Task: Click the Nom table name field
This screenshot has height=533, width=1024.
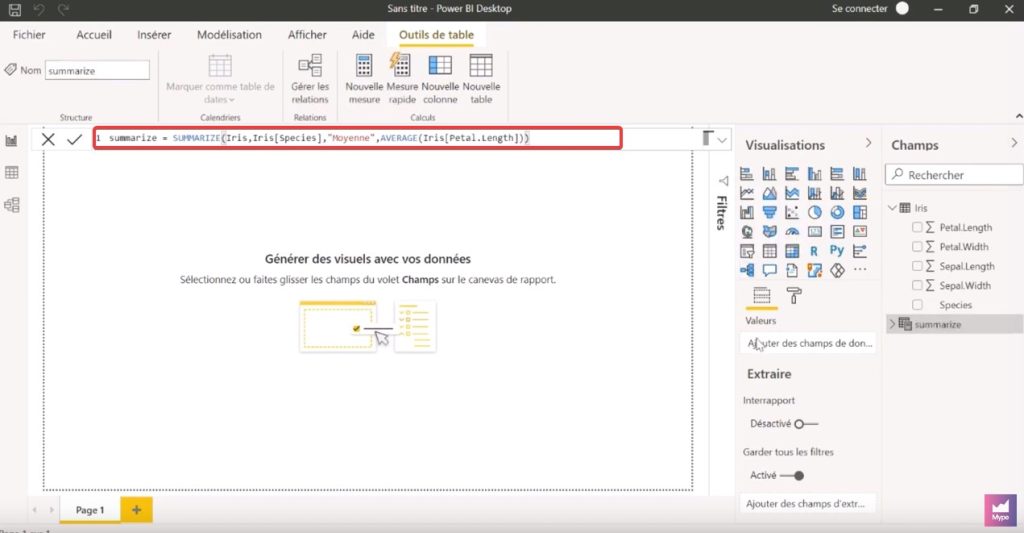Action: click(97, 71)
